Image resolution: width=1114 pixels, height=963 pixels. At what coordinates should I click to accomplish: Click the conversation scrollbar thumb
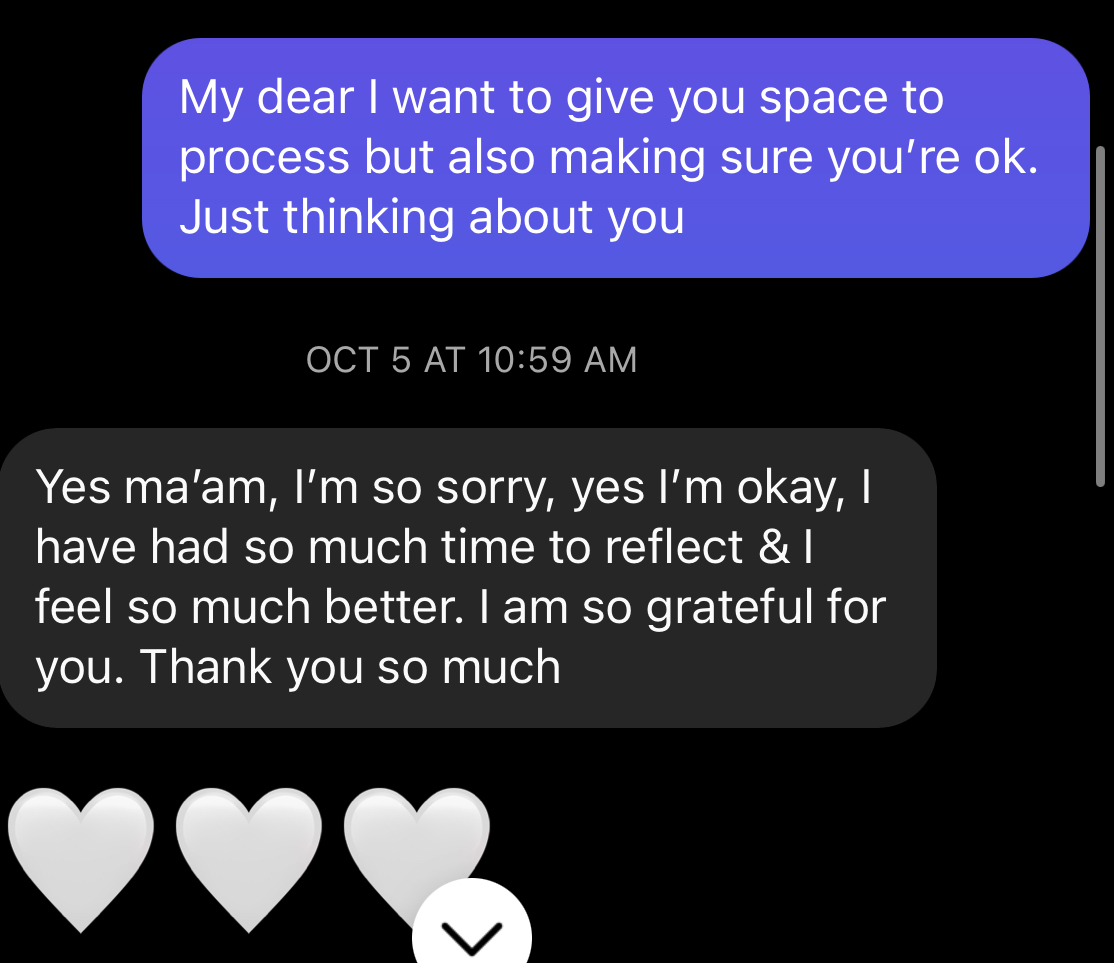1100,315
